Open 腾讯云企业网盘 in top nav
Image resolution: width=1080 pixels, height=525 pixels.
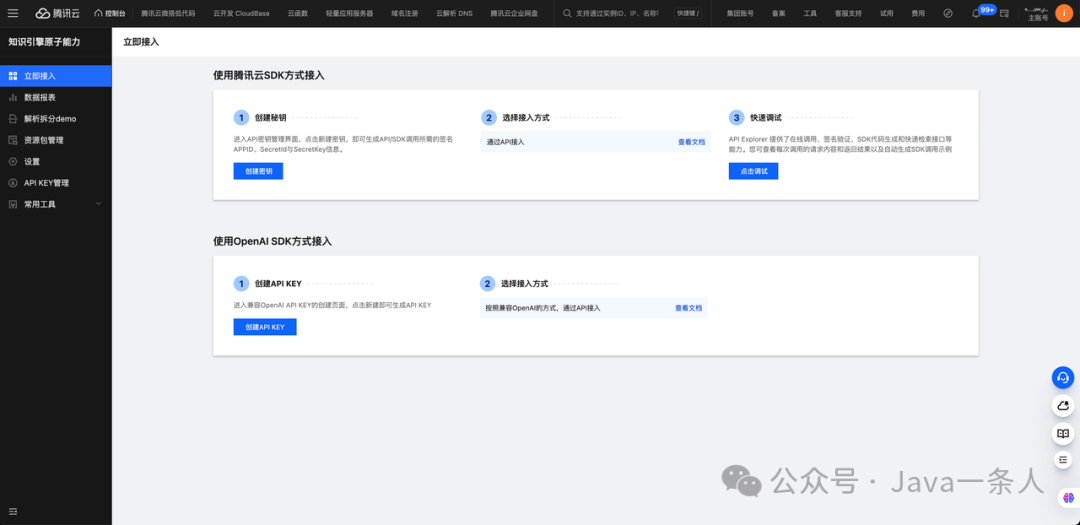point(514,13)
